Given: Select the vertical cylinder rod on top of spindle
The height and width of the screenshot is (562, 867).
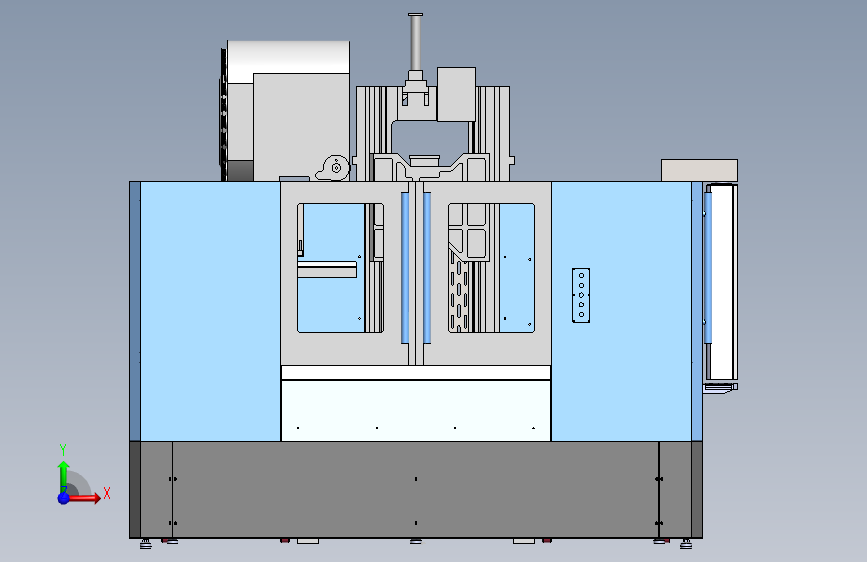Looking at the screenshot, I should (416, 42).
